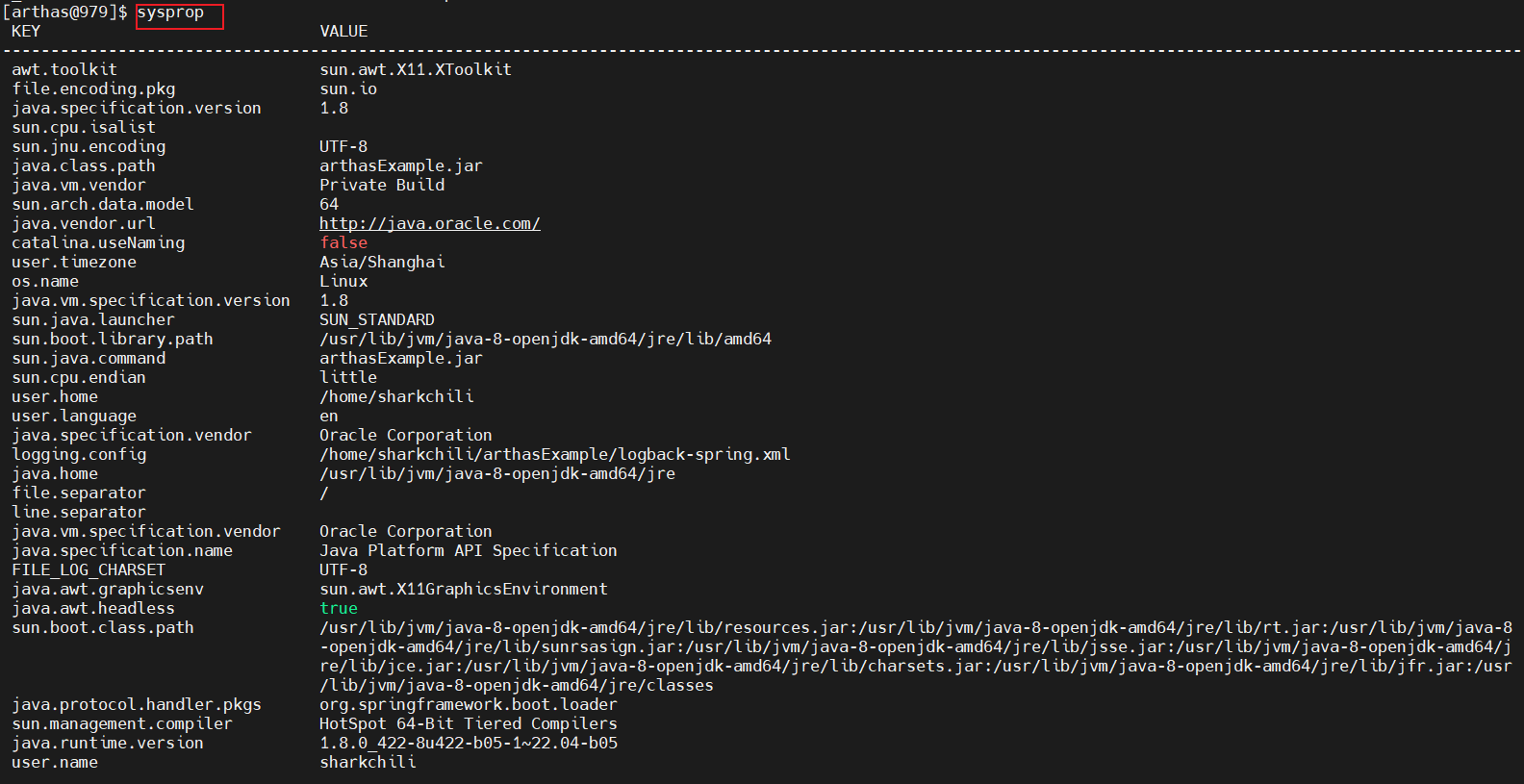Click the VALUE column header
This screenshot has height=784, width=1524.
click(x=343, y=31)
